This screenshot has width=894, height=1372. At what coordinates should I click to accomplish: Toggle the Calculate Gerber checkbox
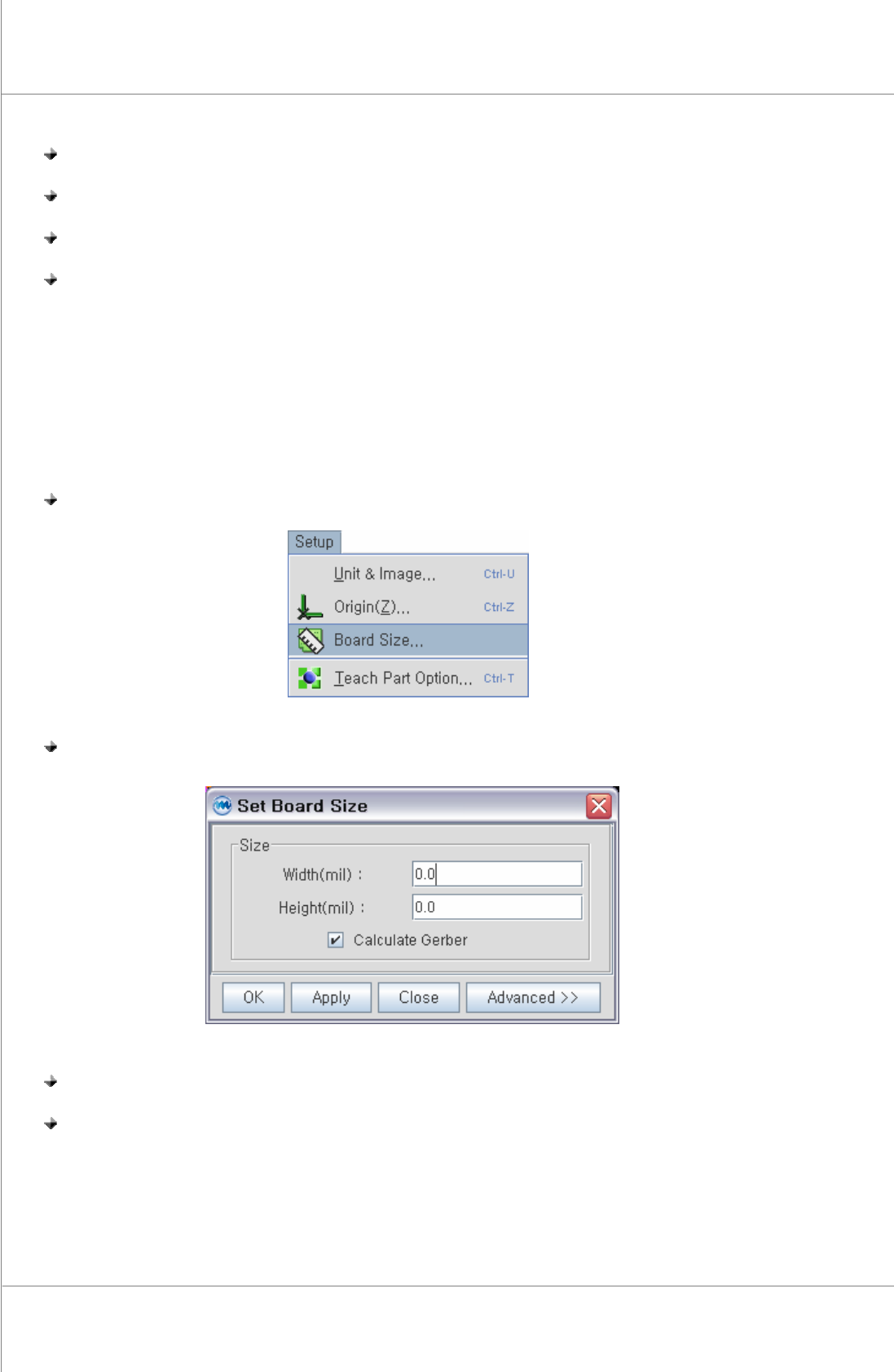point(335,940)
